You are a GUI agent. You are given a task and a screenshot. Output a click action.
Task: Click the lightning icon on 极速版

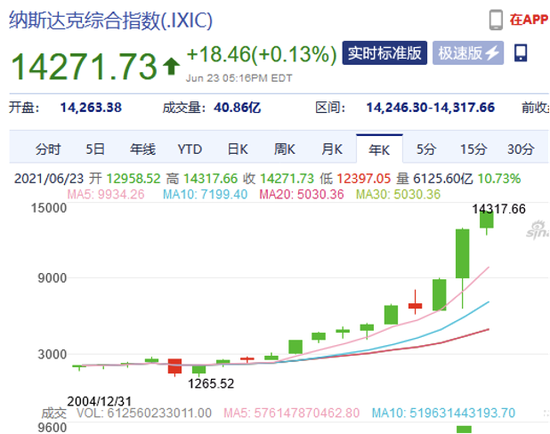(492, 53)
